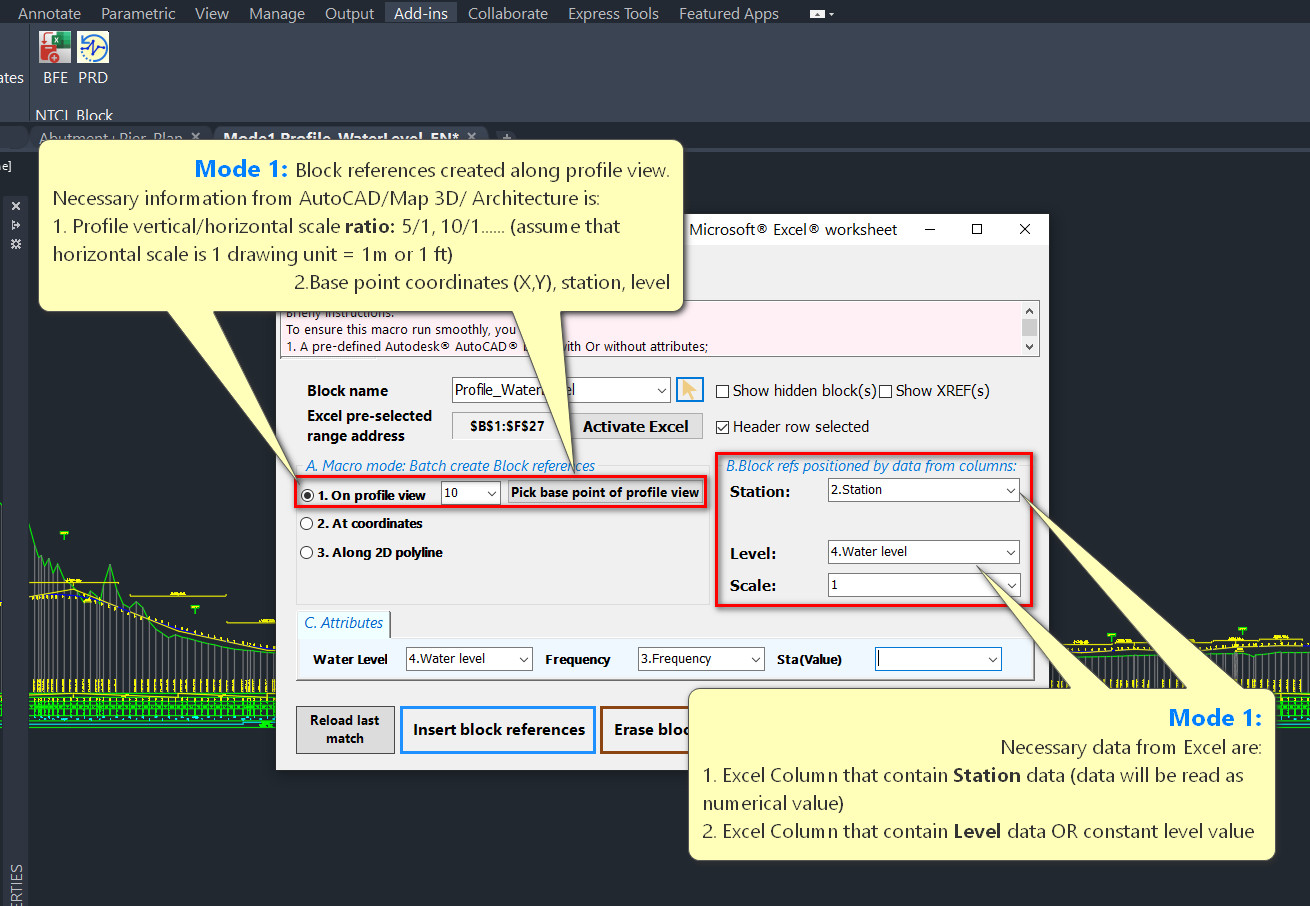Viewport: 1310px width, 906px height.
Task: Open the docked palette properties gear
Action: pos(16,244)
